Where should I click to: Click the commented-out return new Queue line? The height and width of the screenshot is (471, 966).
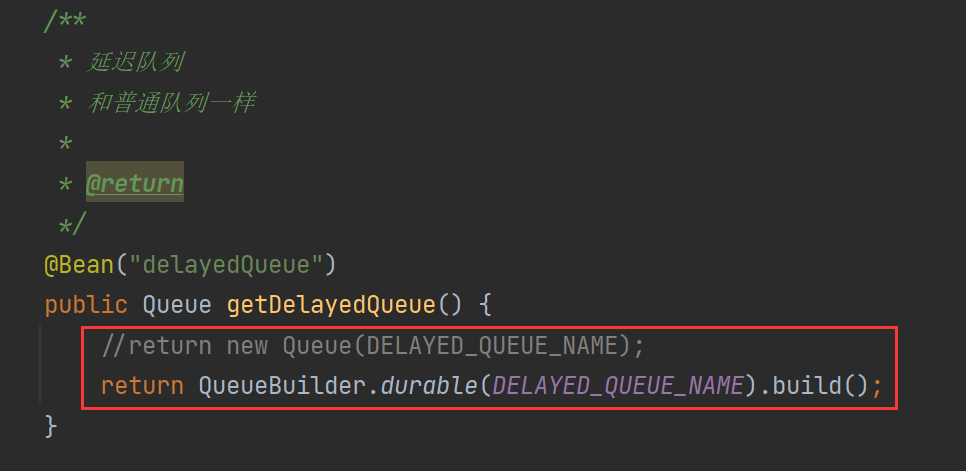click(373, 346)
